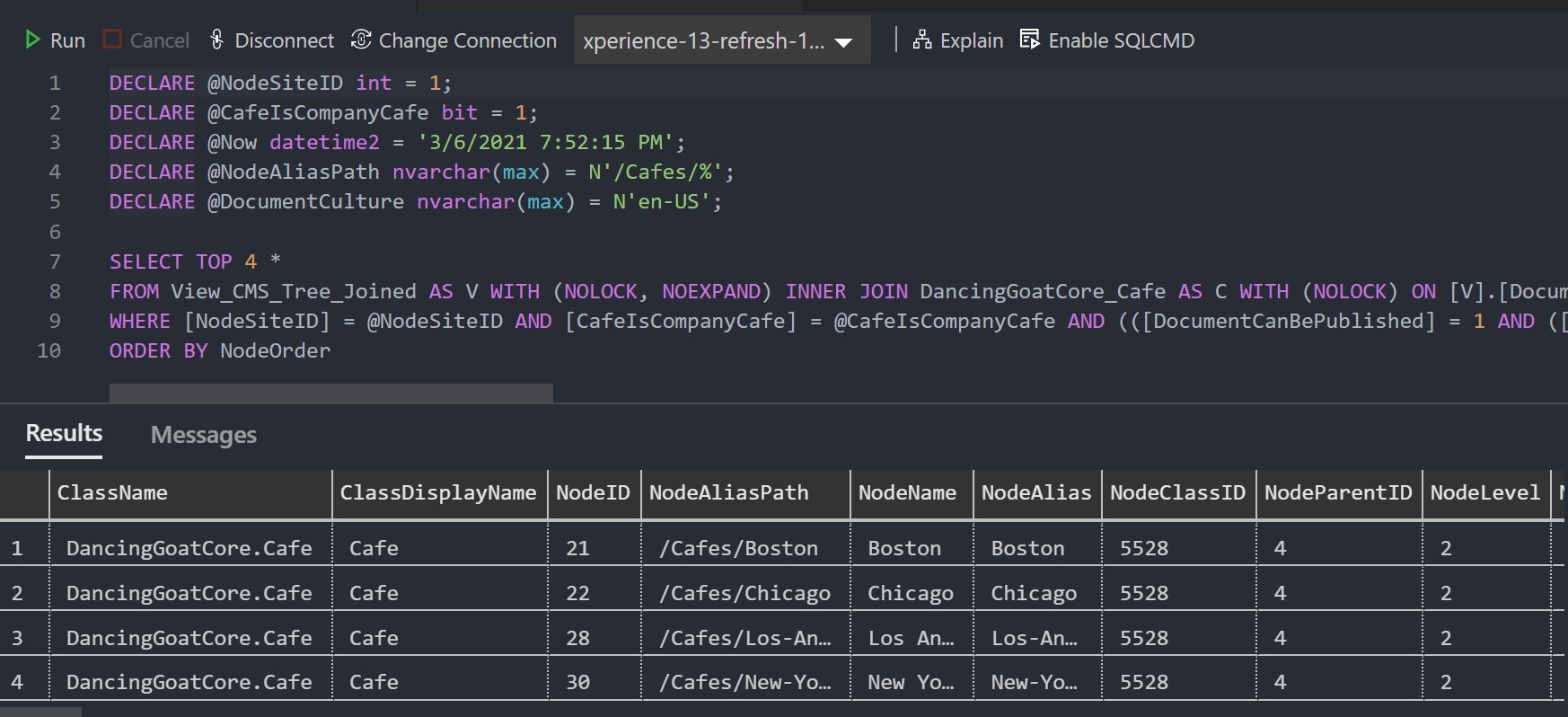1568x717 pixels.
Task: Select the NodeName column header
Action: [x=912, y=493]
